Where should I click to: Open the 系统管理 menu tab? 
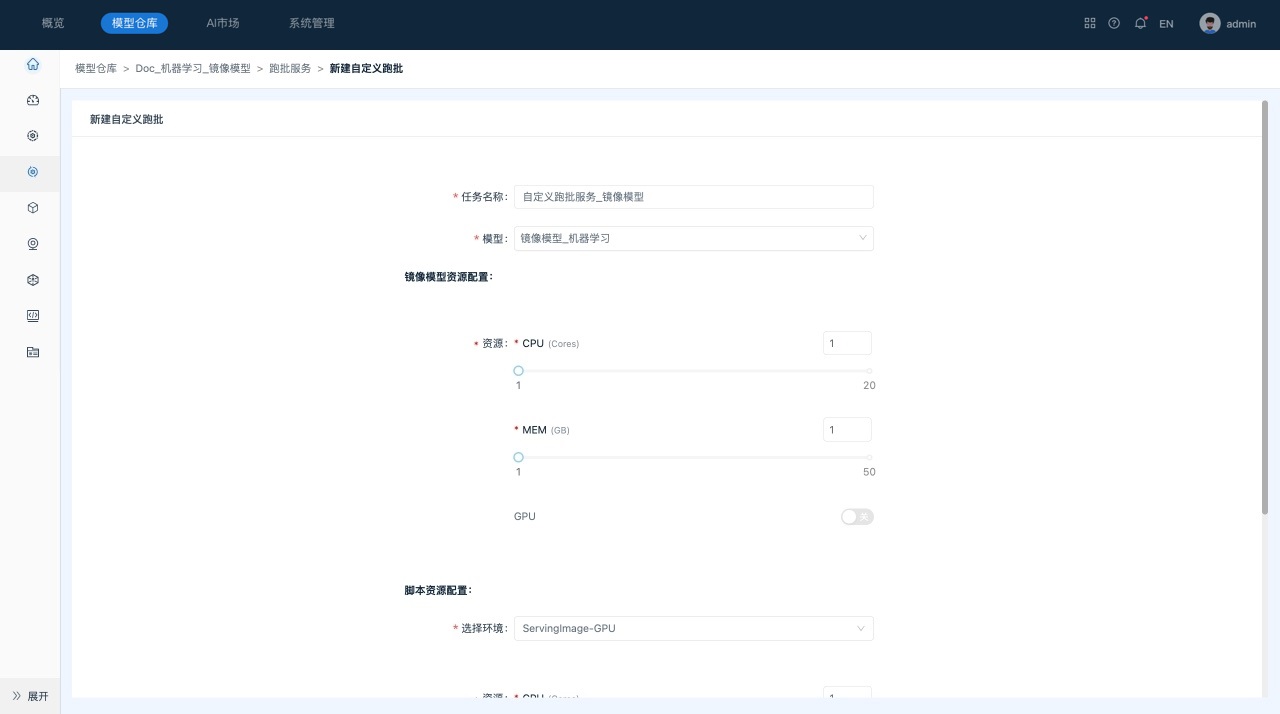[312, 23]
